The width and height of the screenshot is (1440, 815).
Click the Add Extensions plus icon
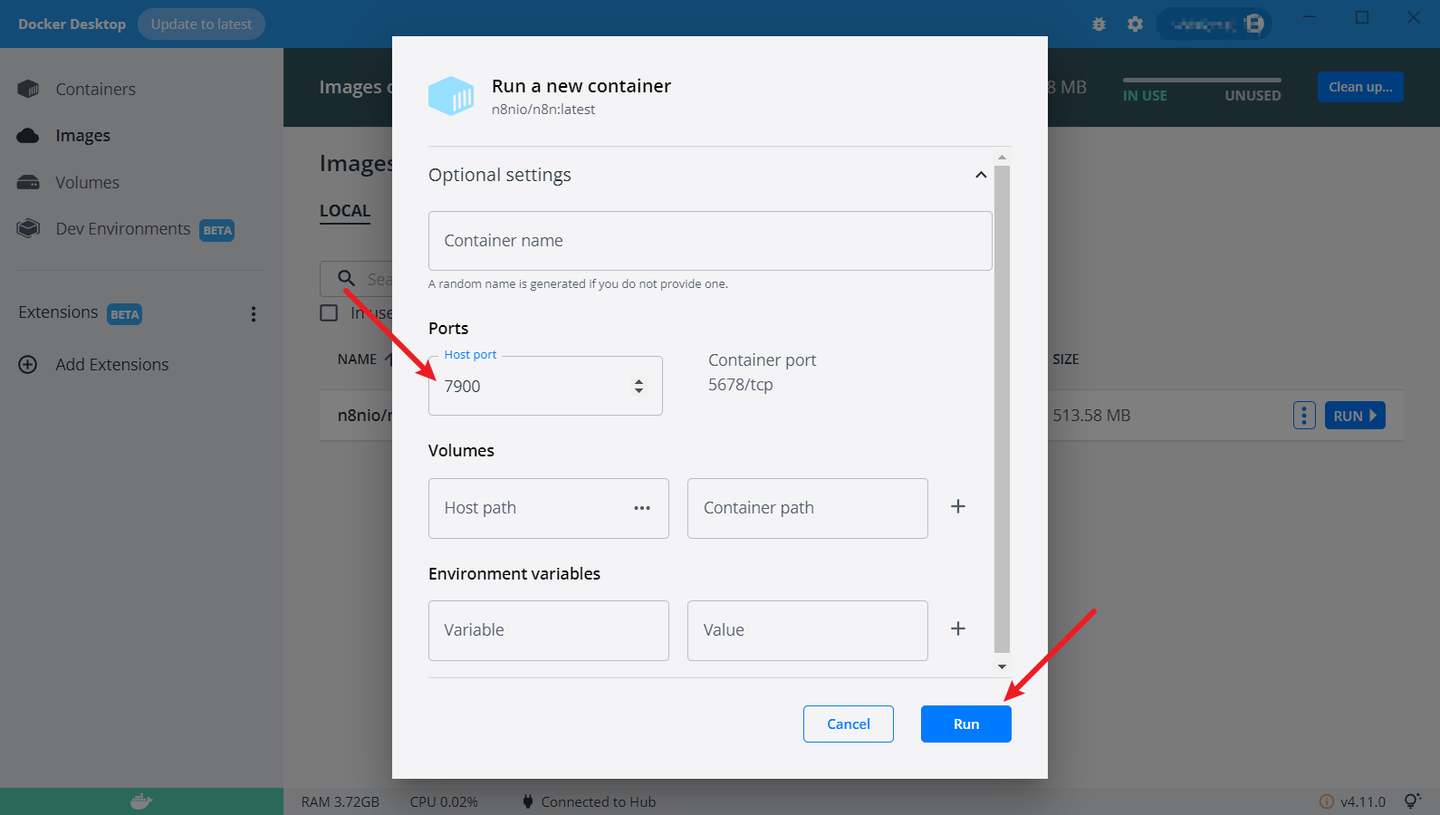point(28,365)
